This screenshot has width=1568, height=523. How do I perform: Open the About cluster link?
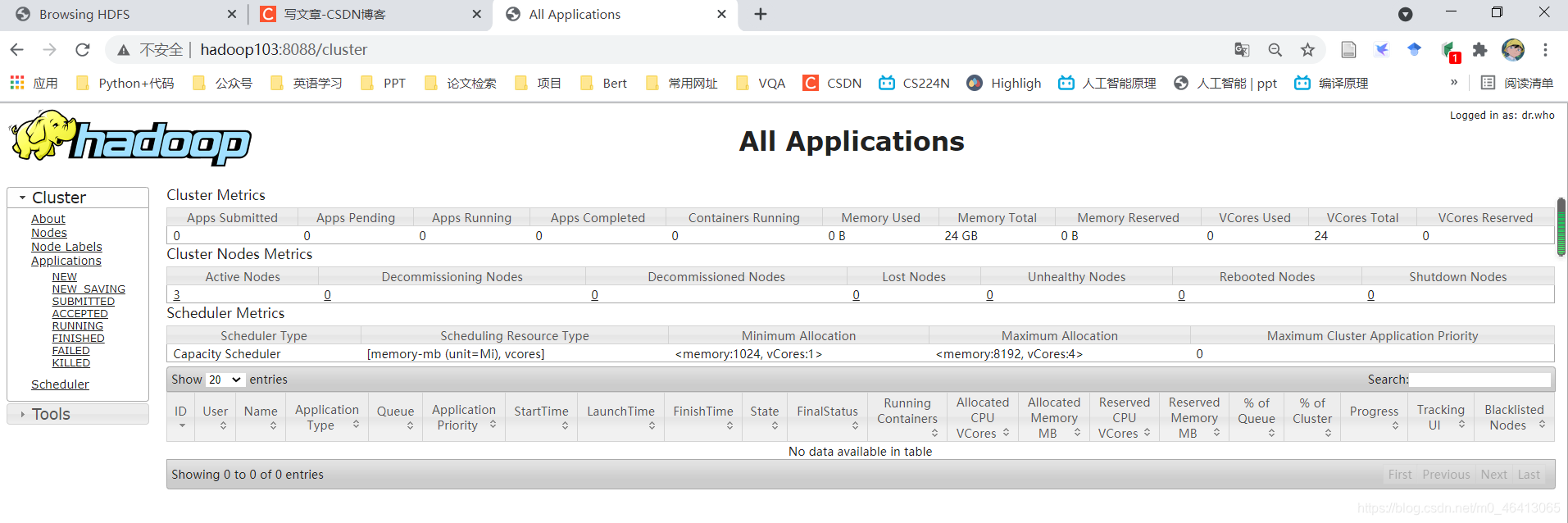[x=48, y=219]
